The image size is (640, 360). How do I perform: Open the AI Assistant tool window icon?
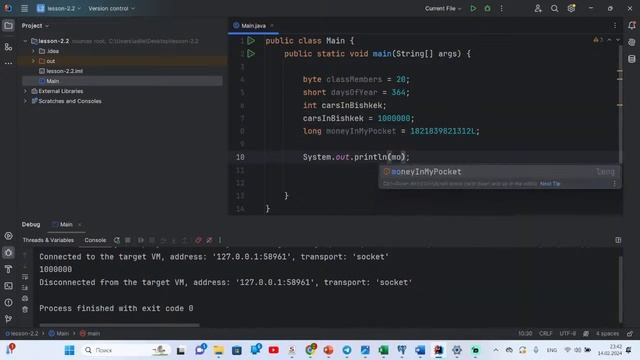tap(632, 42)
